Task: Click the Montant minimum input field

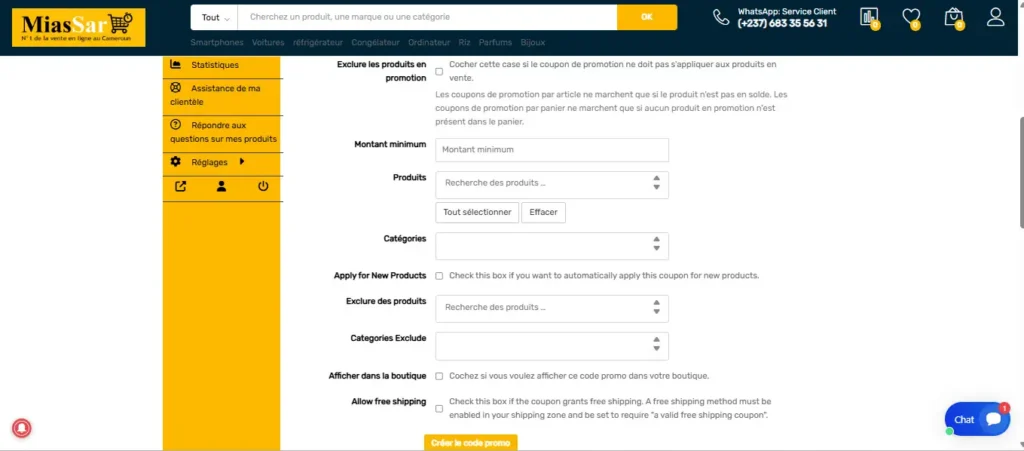Action: [551, 150]
